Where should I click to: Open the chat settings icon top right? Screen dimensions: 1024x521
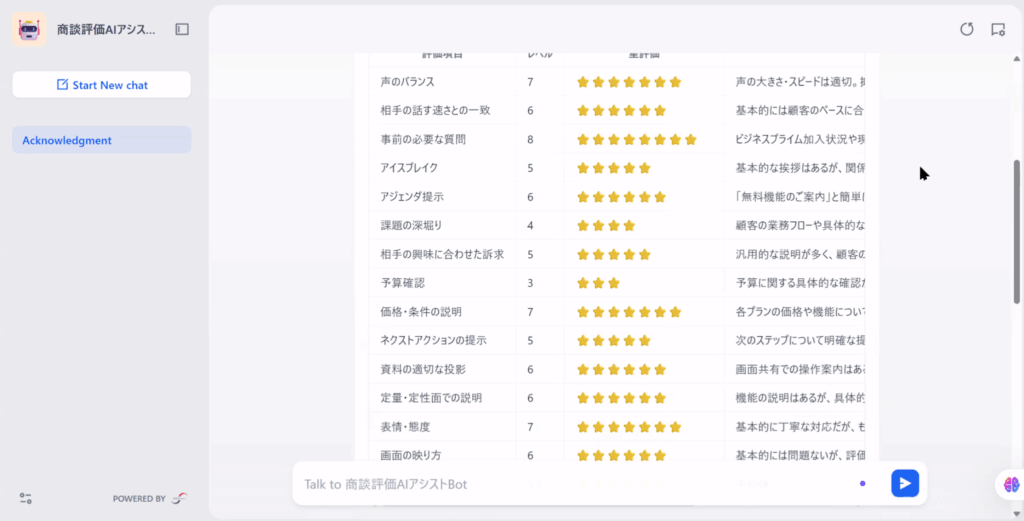(x=997, y=29)
